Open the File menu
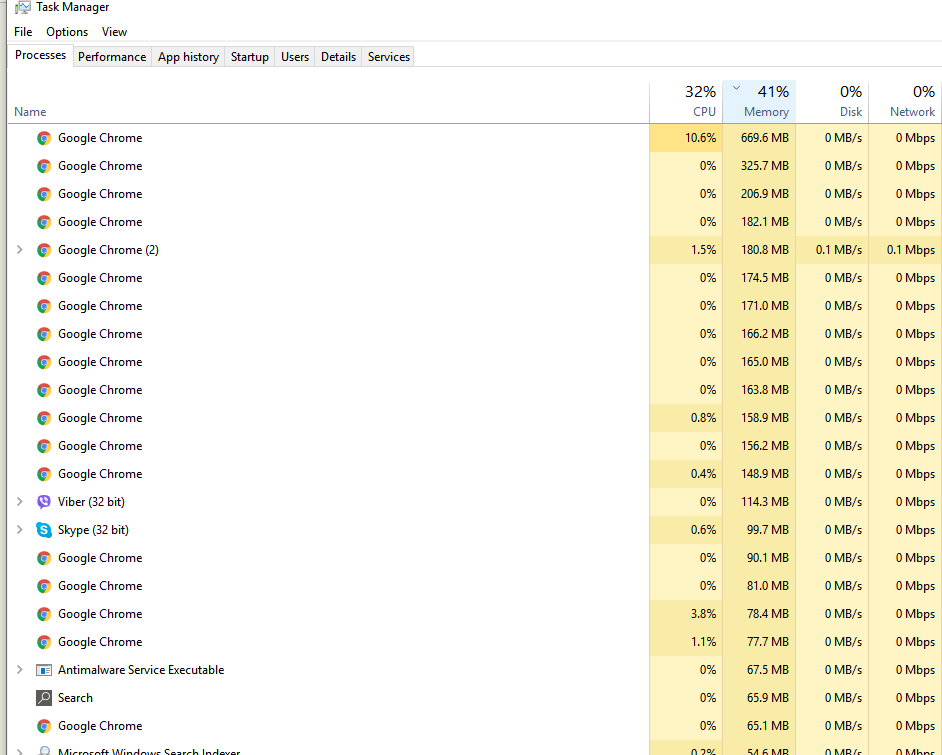 pos(23,32)
